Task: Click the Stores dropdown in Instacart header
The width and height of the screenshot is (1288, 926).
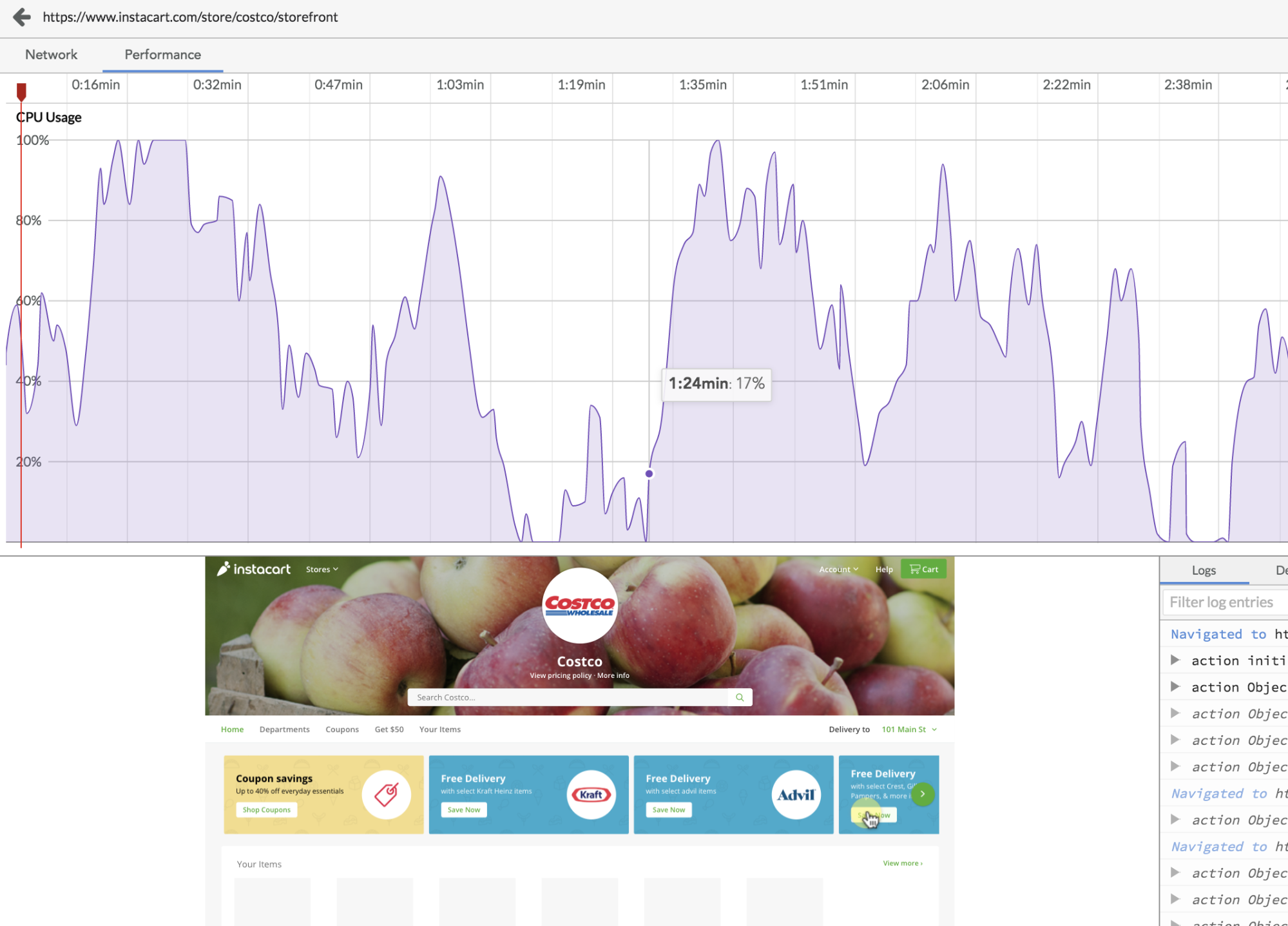Action: 321,569
